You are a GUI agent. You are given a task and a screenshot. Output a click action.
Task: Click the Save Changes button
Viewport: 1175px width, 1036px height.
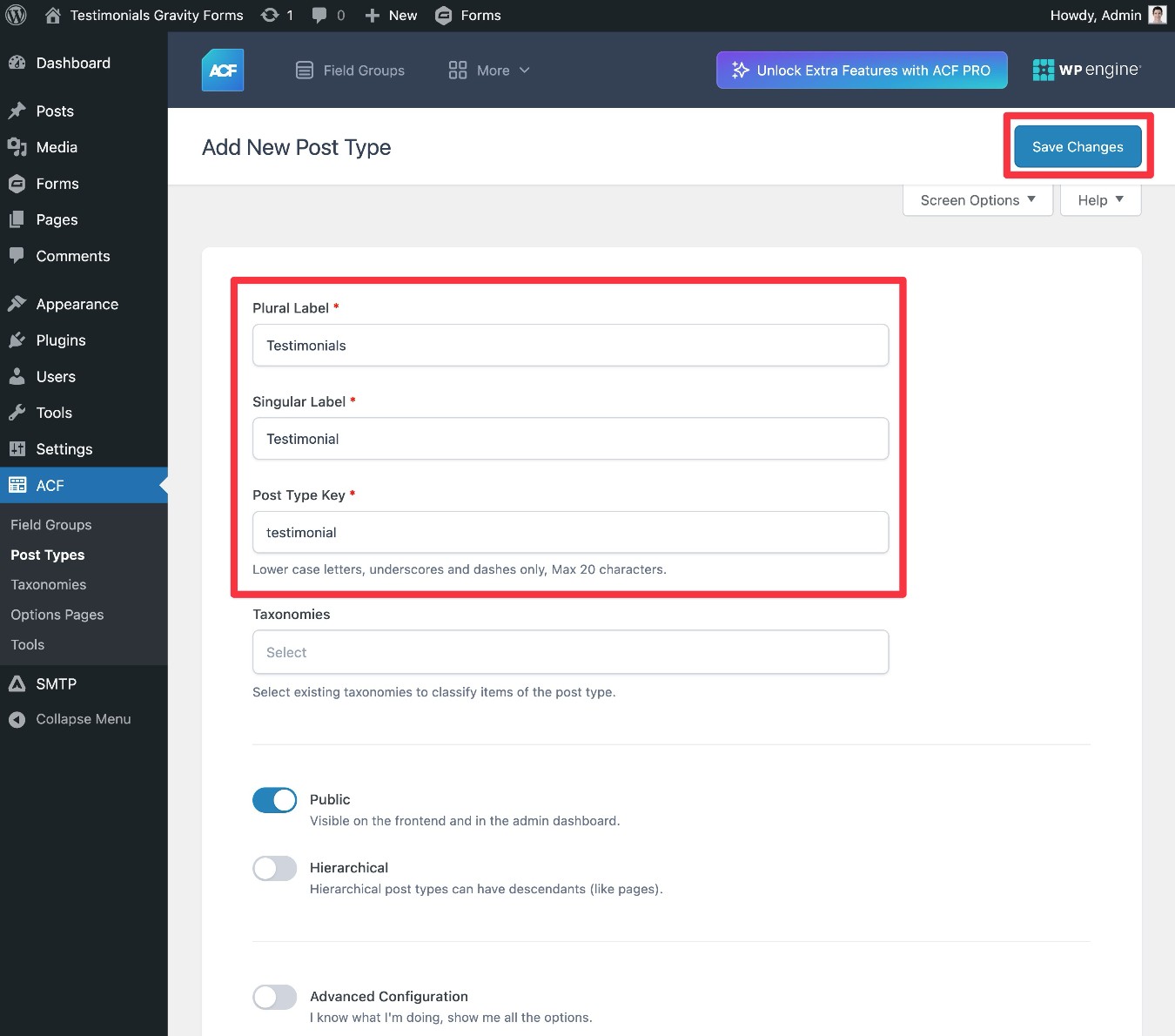tap(1077, 146)
